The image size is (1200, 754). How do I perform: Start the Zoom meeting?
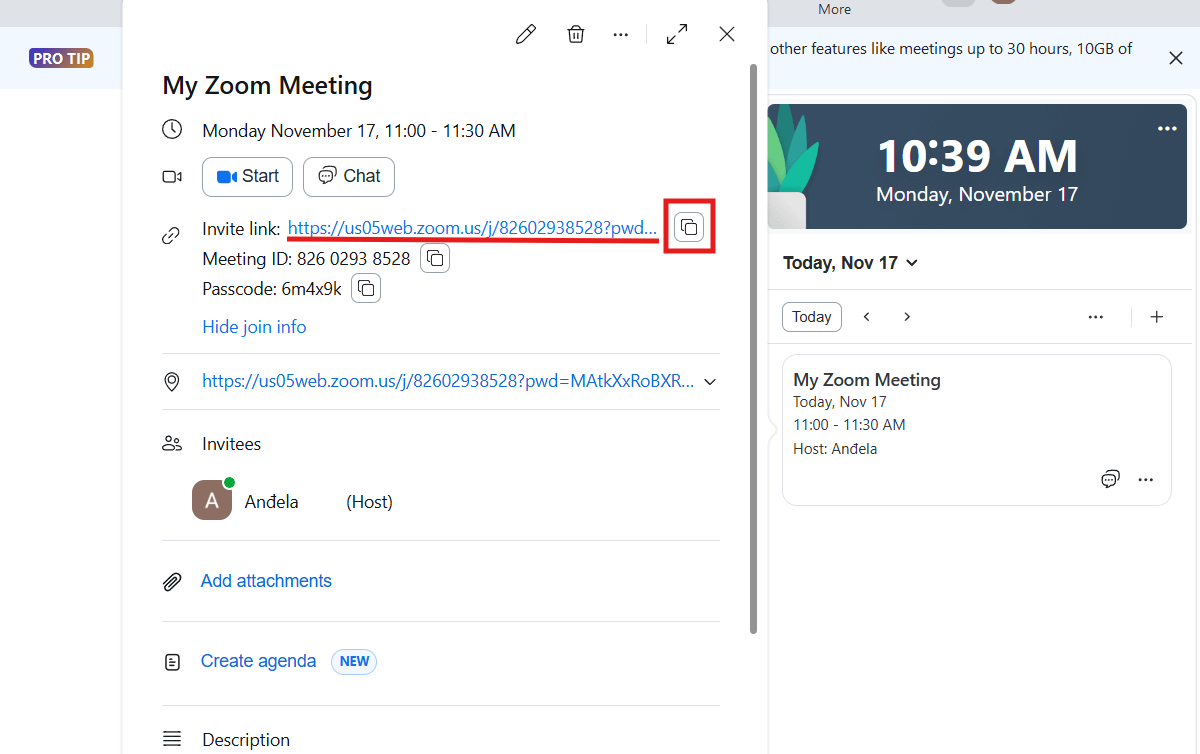tap(247, 177)
